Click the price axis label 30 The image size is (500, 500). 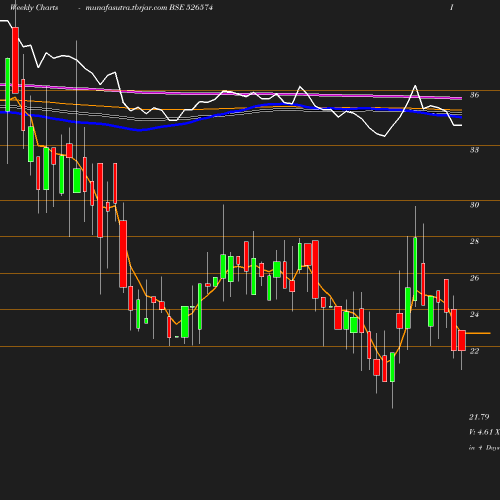474,205
